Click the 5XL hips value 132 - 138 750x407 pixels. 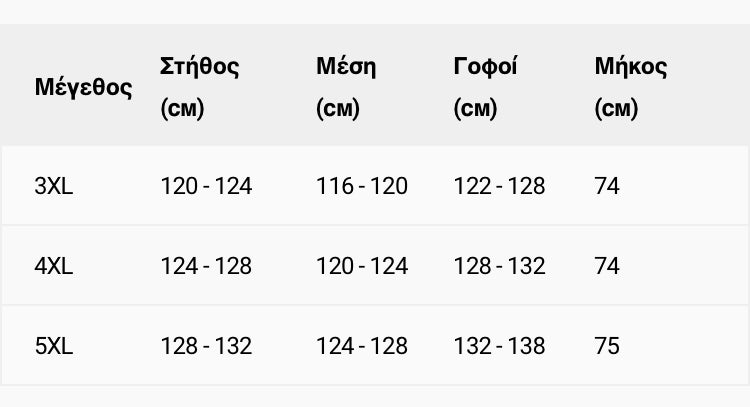click(x=499, y=346)
